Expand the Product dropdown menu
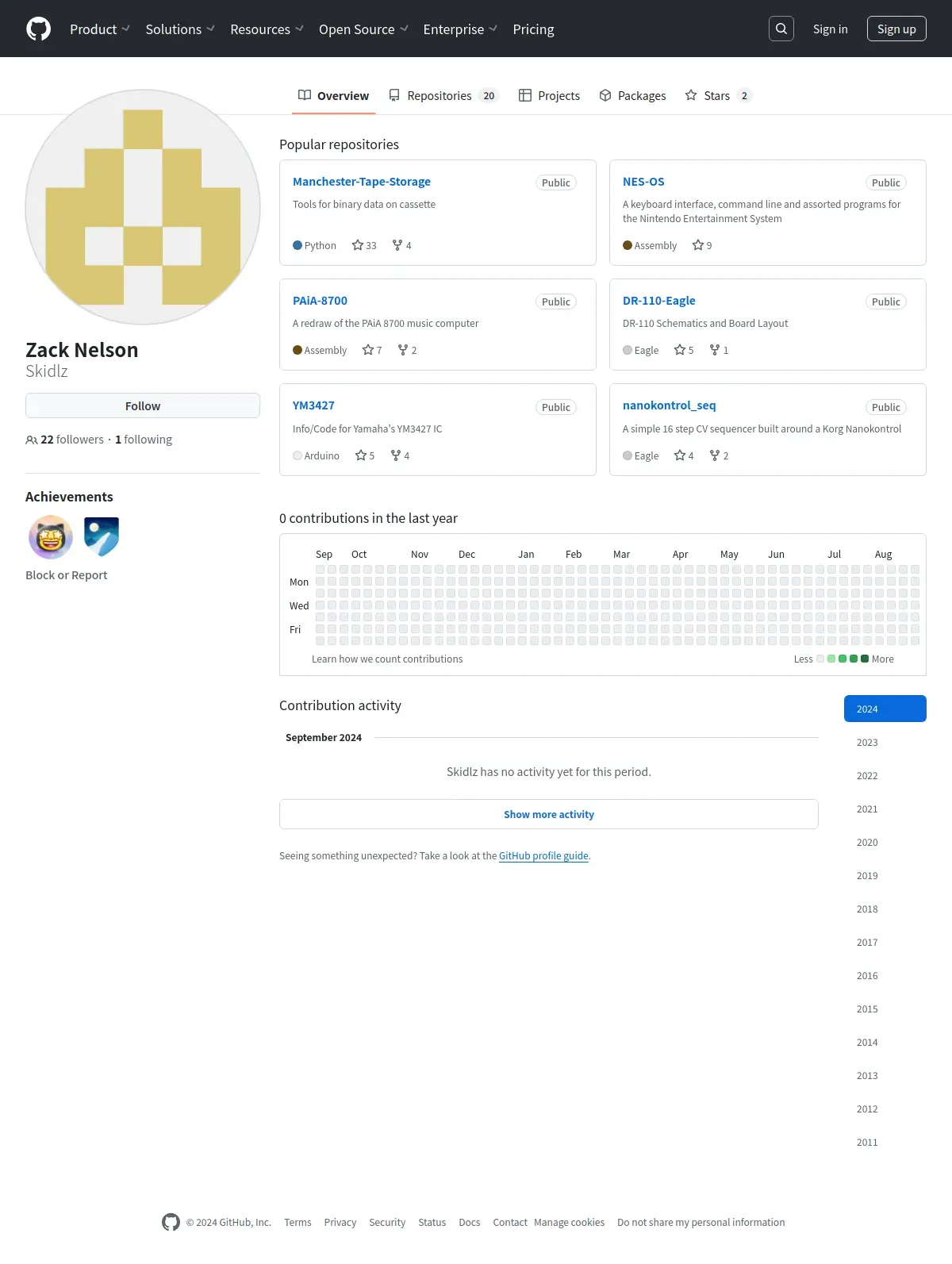This screenshot has height=1264, width=952. point(100,29)
